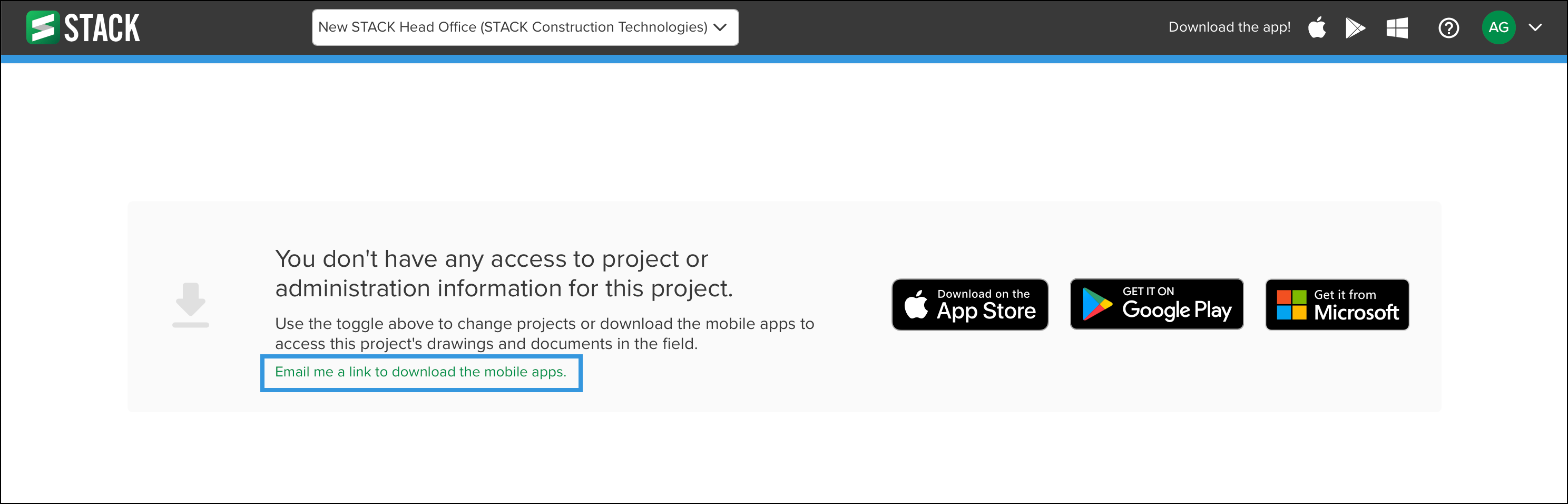
Task: Click the Apple icon in the header
Action: pyautogui.click(x=1317, y=27)
